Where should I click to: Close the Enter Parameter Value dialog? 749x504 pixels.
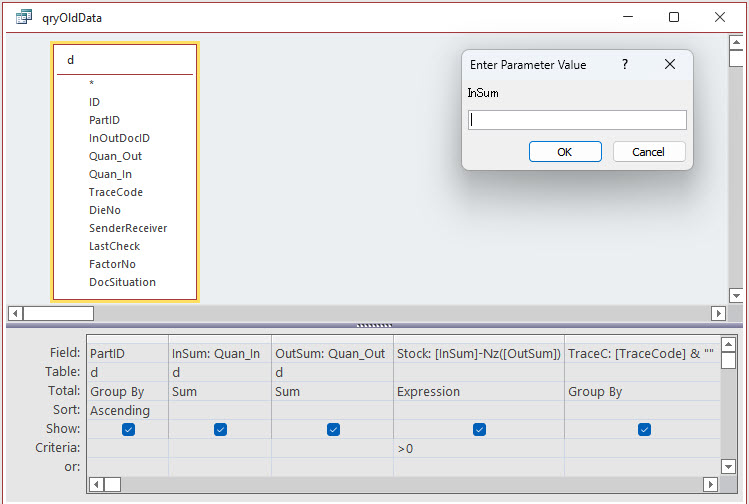[670, 64]
